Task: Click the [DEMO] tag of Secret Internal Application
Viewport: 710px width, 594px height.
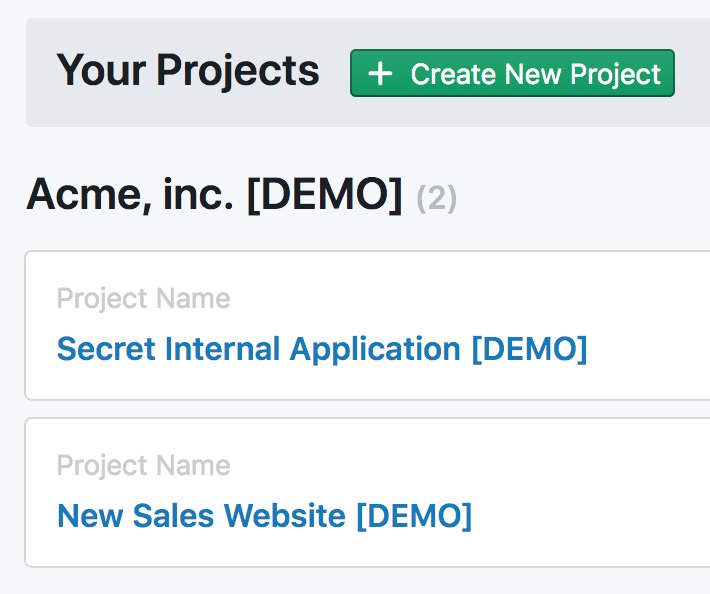Action: 529,349
